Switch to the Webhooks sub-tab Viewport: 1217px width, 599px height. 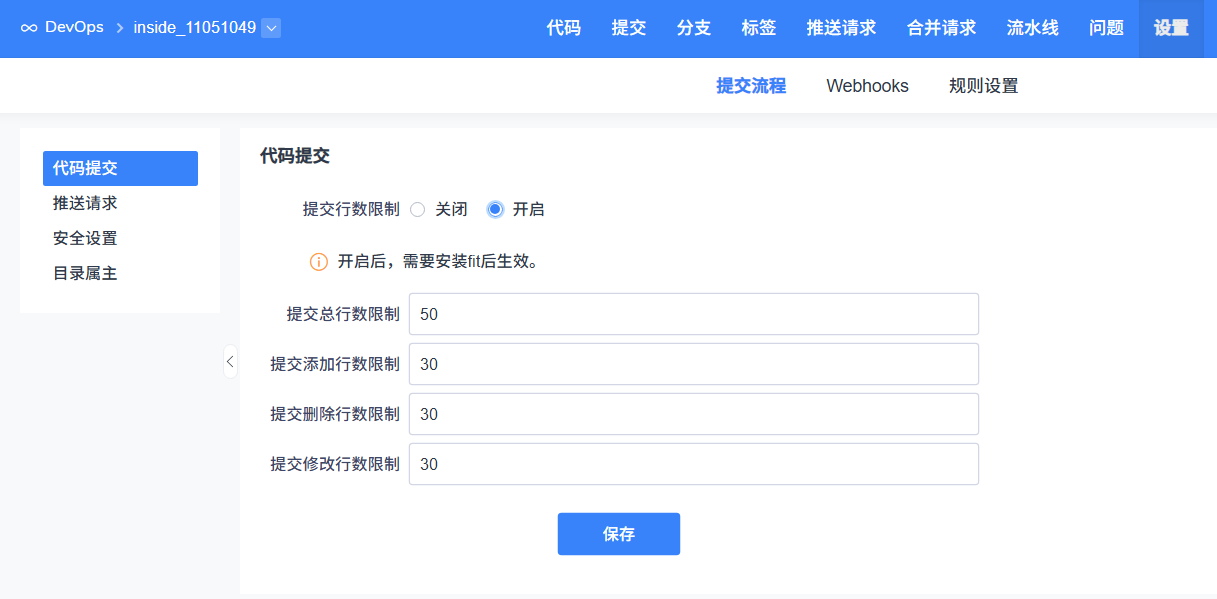point(867,86)
